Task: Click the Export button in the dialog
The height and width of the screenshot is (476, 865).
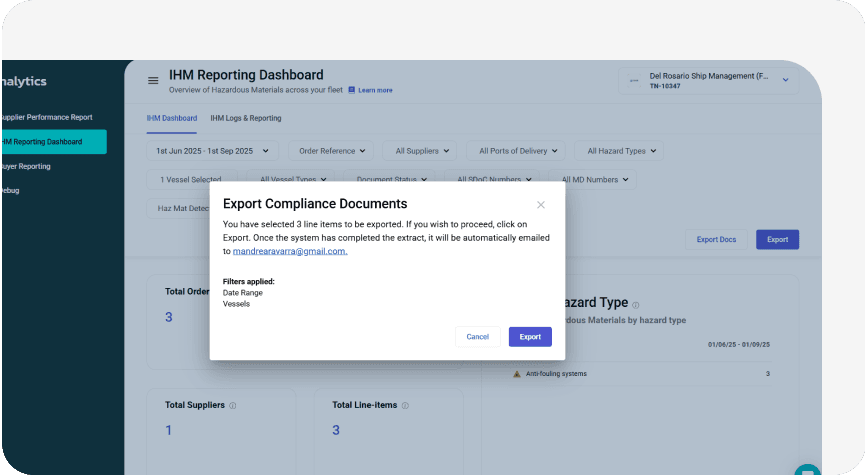Action: [530, 336]
